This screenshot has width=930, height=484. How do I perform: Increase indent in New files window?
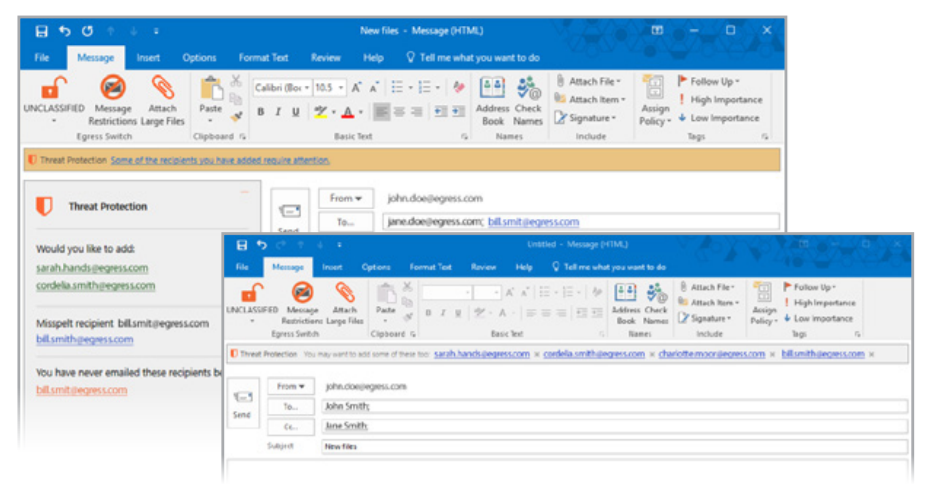pyautogui.click(x=458, y=112)
